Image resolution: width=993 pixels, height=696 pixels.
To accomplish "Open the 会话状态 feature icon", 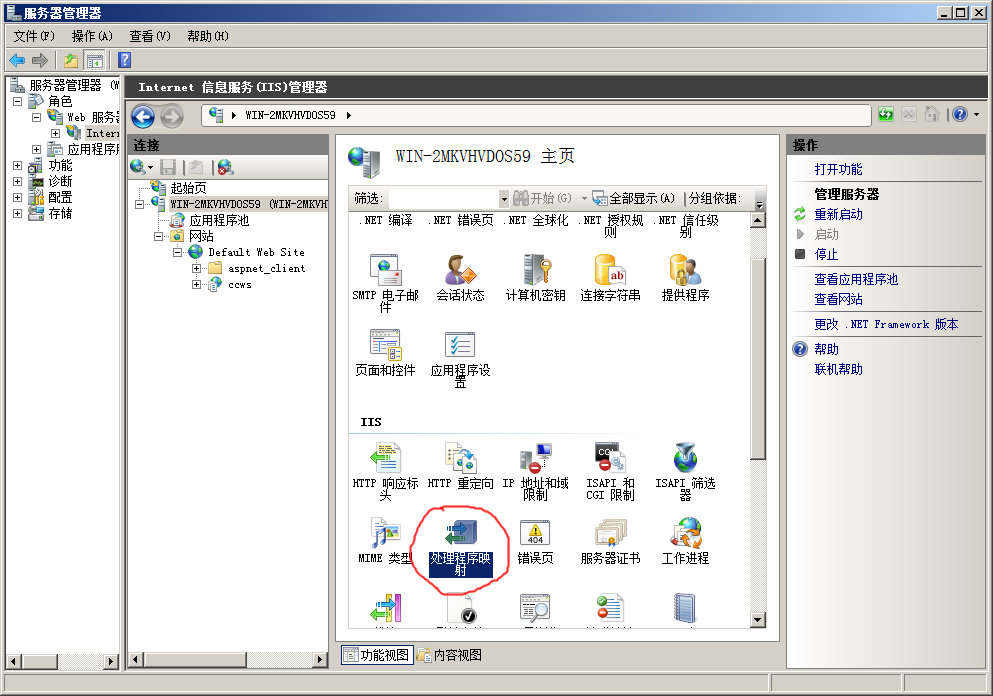I will point(460,271).
